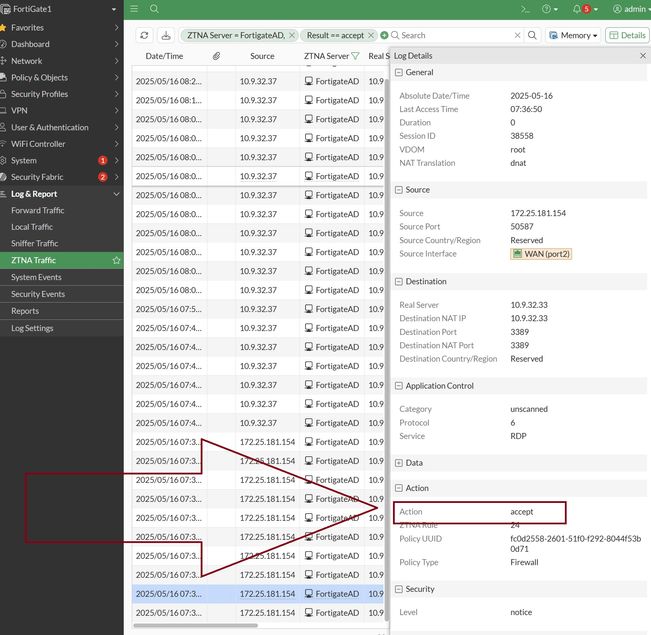This screenshot has width=651, height=635.
Task: Expand the Favorites menu
Action: [x=61, y=27]
